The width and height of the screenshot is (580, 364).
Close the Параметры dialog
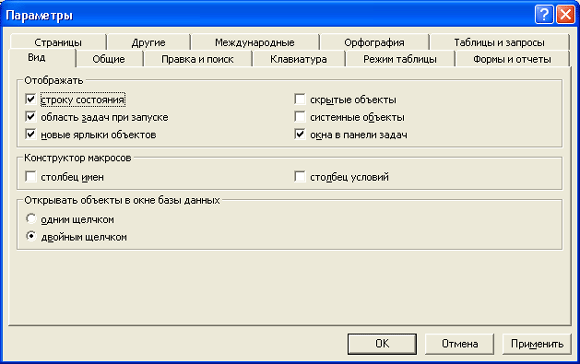click(x=566, y=15)
